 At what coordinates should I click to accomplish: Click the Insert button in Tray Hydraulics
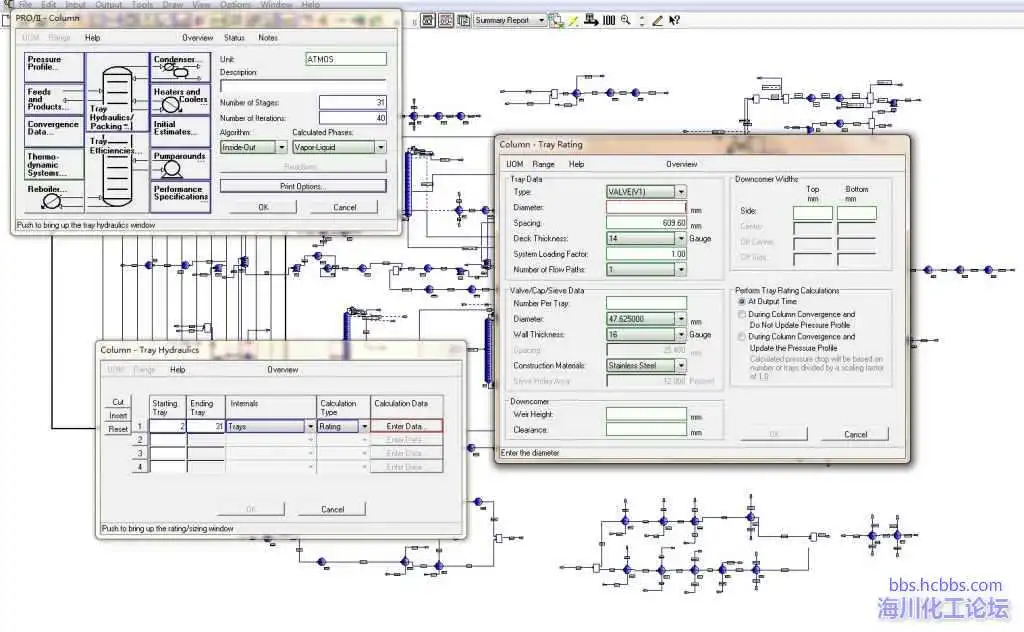(x=118, y=416)
